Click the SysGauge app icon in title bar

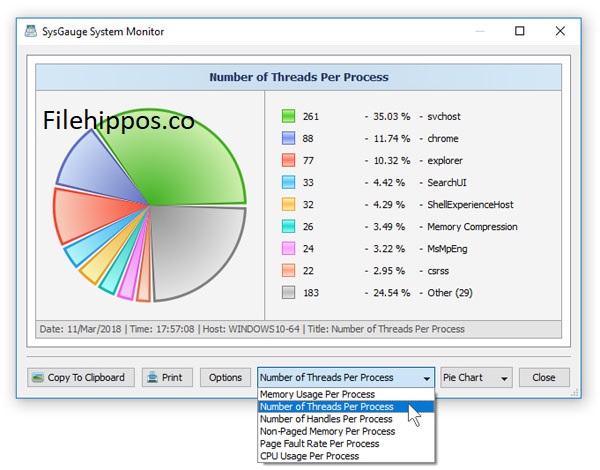33,31
